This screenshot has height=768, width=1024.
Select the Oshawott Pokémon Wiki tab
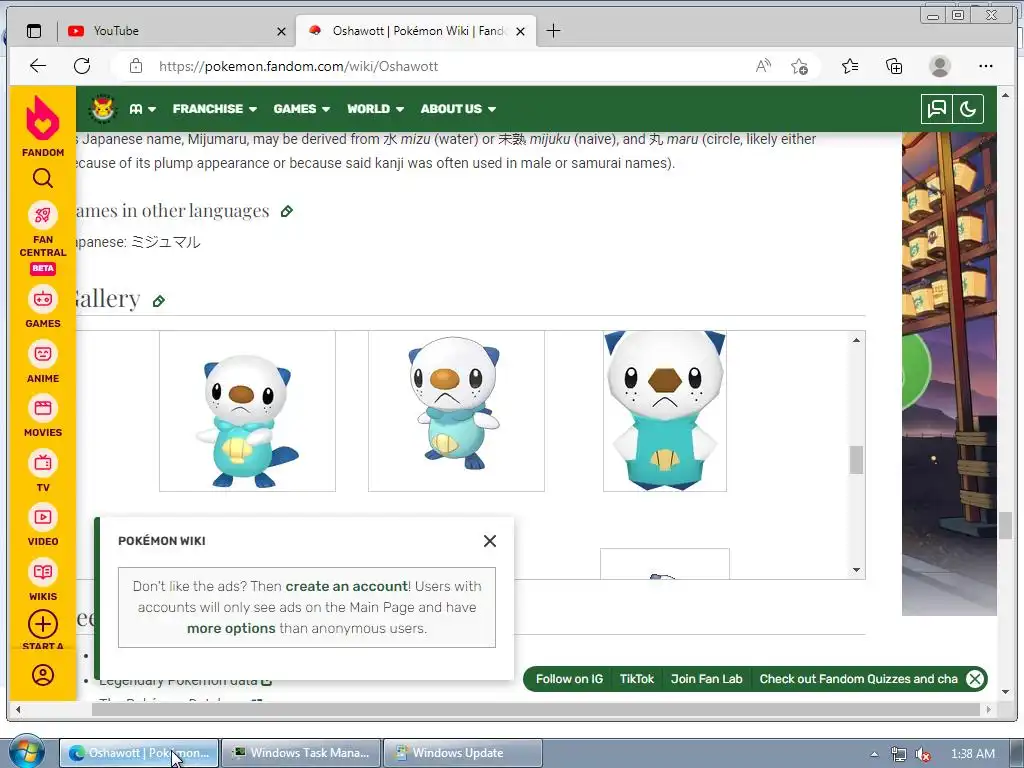415,31
